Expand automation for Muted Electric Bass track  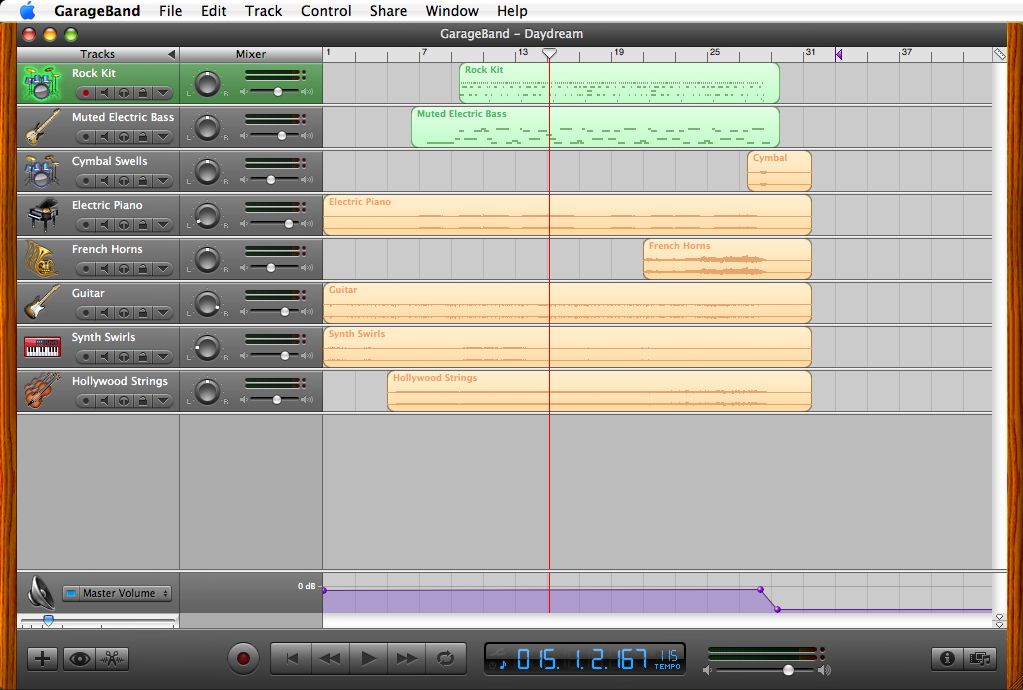(162, 137)
